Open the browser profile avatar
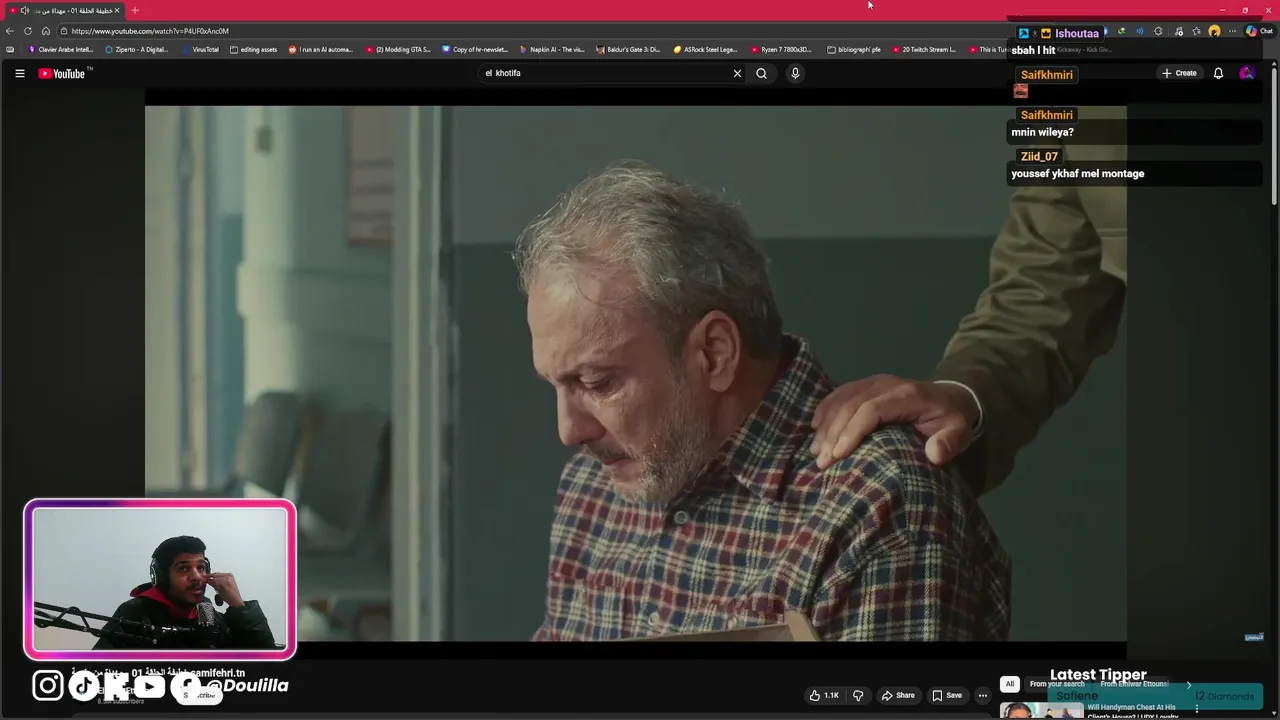Image resolution: width=1280 pixels, height=720 pixels. pos(1214,31)
